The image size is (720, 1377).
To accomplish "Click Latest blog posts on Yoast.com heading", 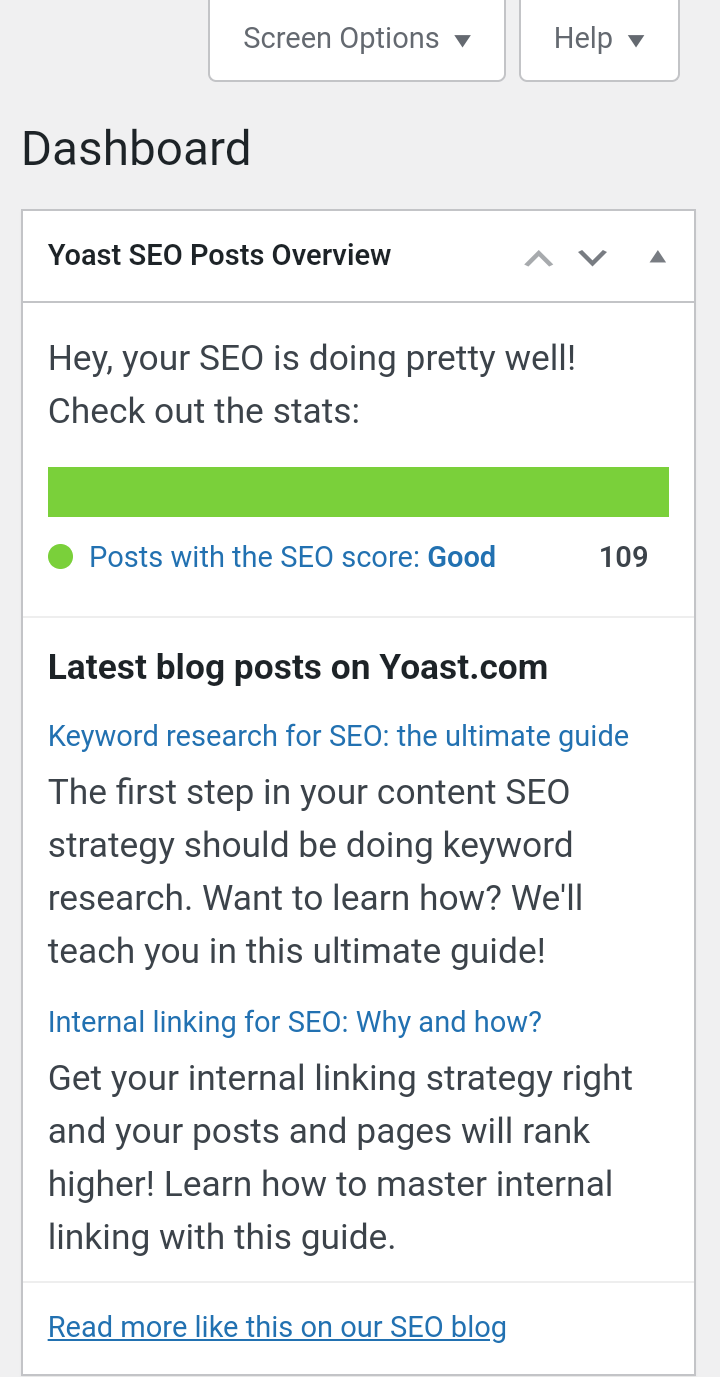I will click(297, 667).
